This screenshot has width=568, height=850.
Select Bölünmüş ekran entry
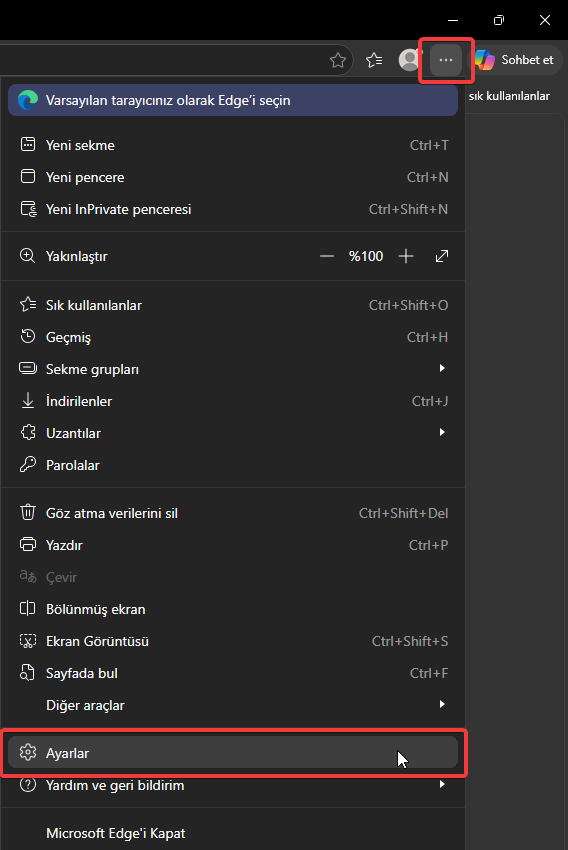coord(233,609)
